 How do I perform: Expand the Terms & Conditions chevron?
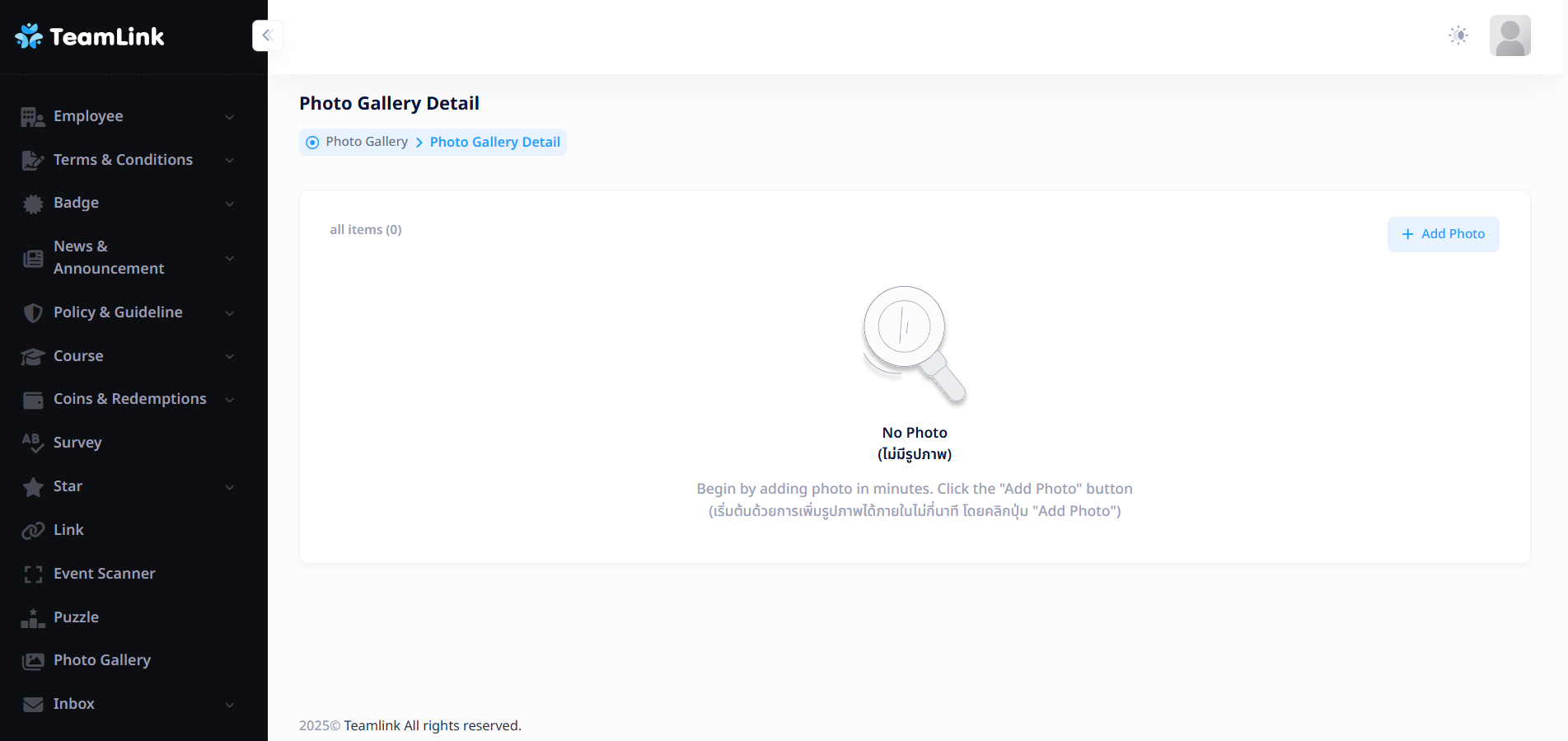coord(230,160)
